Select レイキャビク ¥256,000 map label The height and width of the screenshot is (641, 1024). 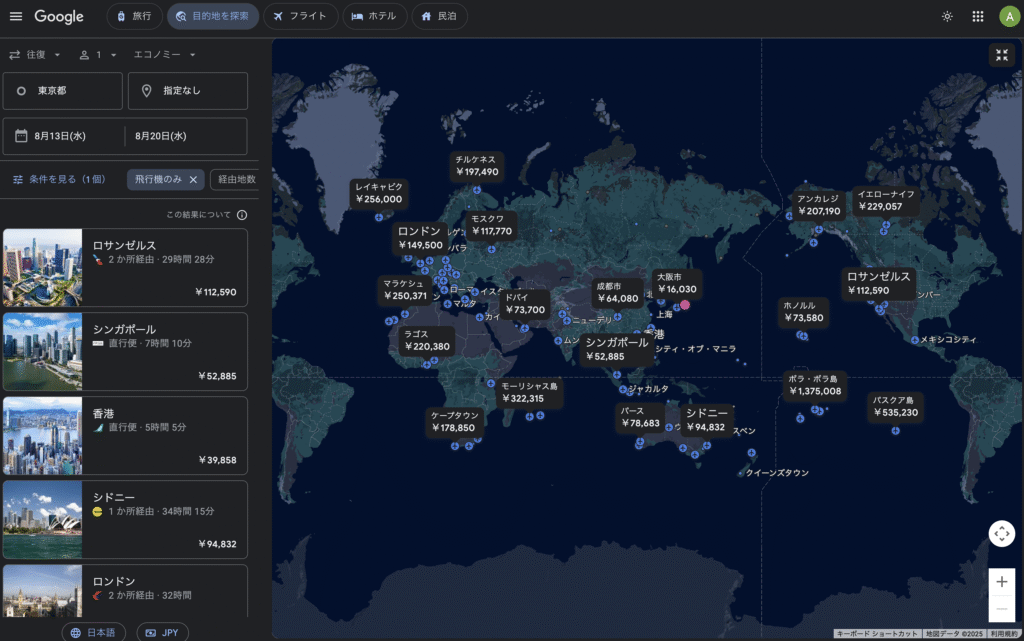(379, 193)
